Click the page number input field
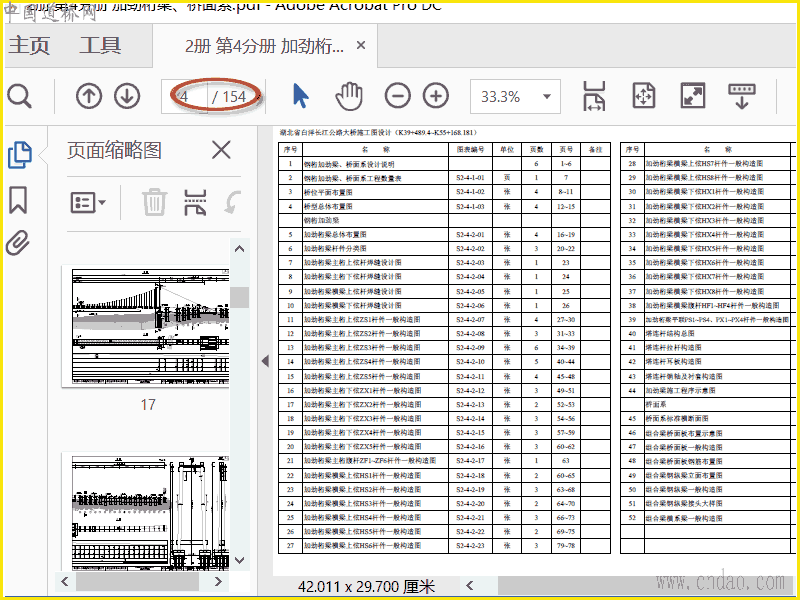Viewport: 800px width, 600px height. [184, 96]
